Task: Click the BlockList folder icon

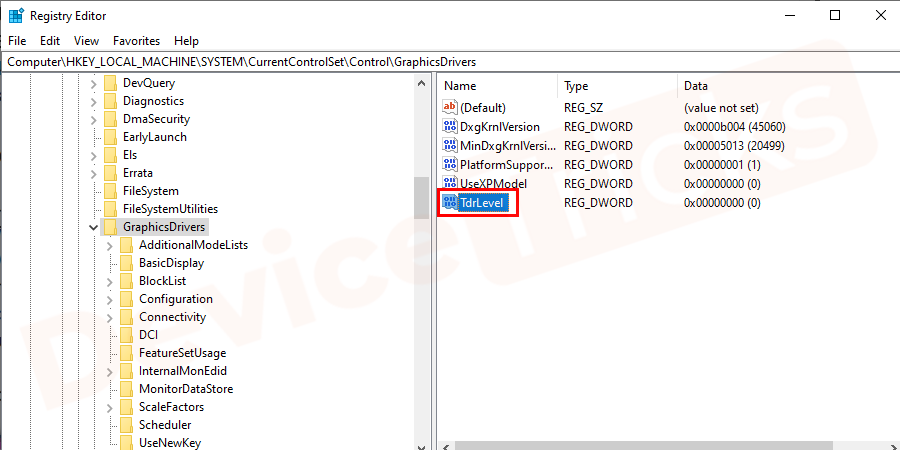Action: pyautogui.click(x=126, y=281)
